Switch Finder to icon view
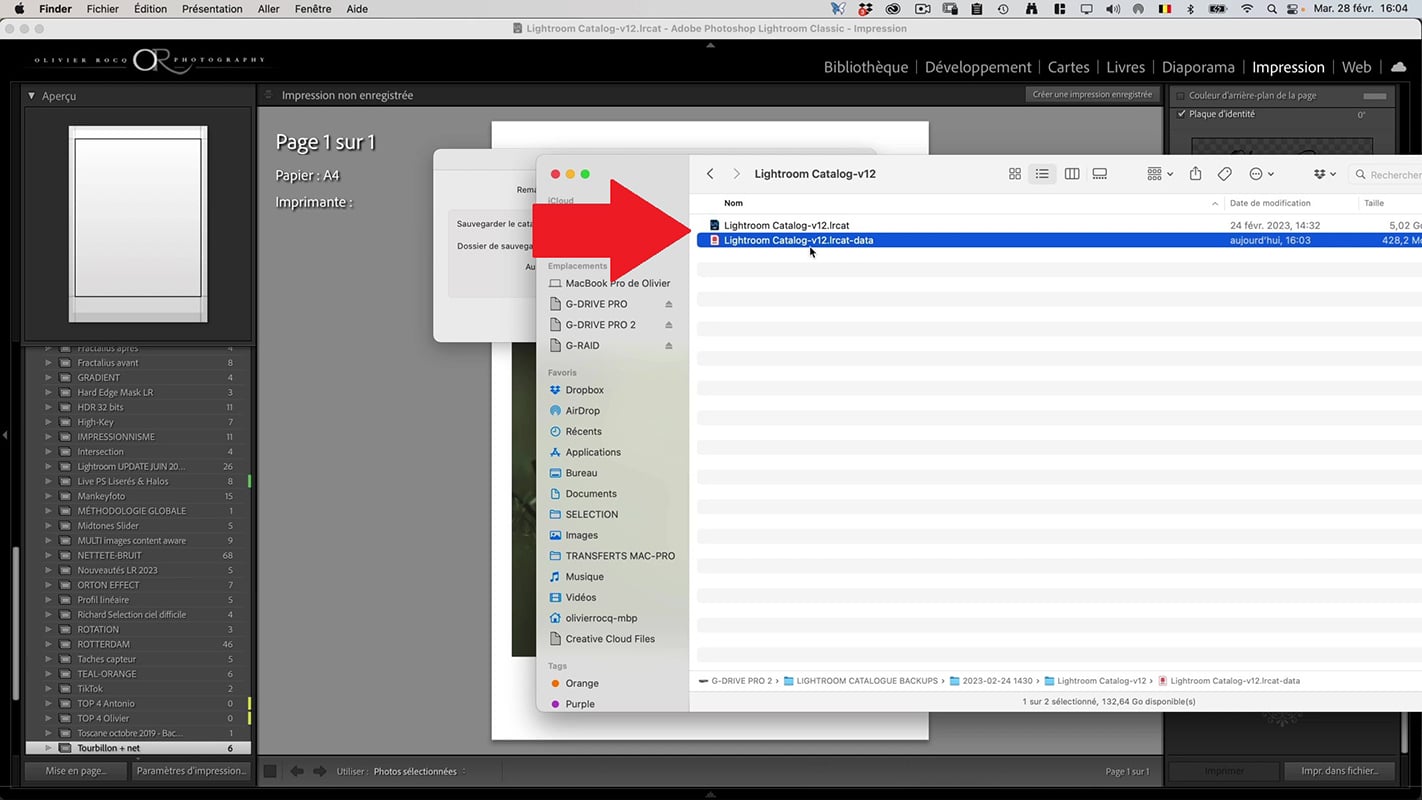Image resolution: width=1422 pixels, height=800 pixels. pyautogui.click(x=1015, y=174)
